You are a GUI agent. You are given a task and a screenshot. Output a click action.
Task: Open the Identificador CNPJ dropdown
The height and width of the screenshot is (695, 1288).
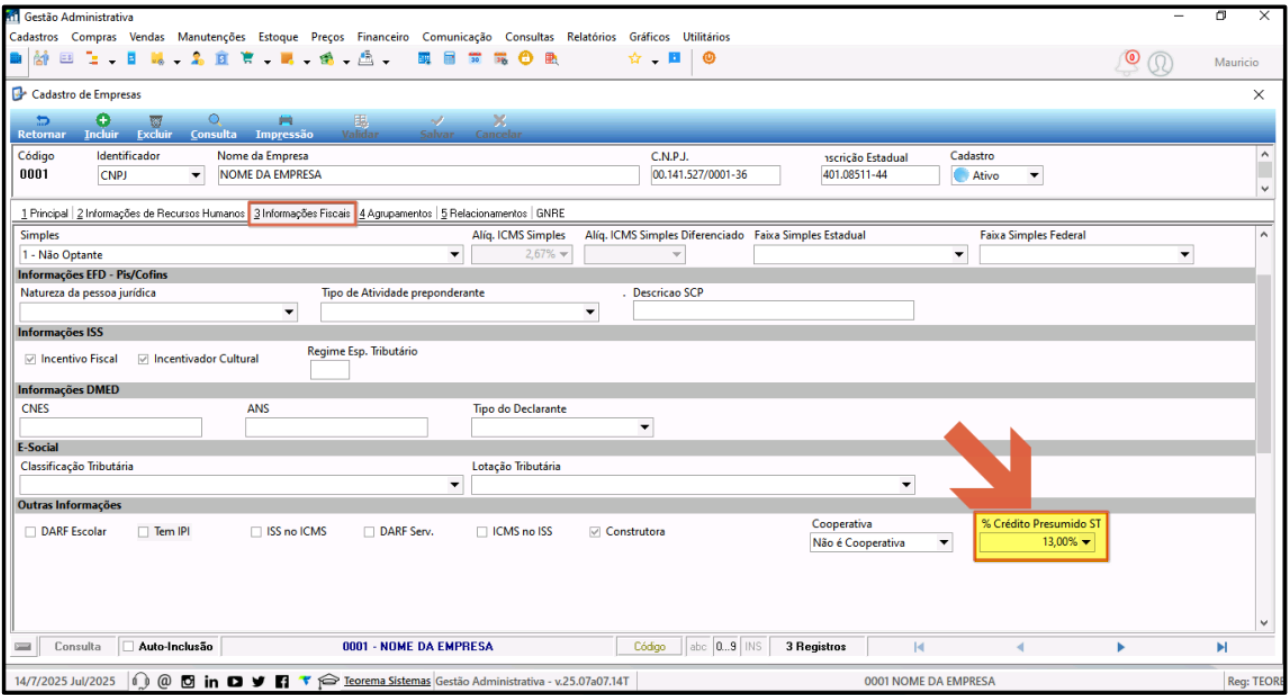click(x=195, y=176)
